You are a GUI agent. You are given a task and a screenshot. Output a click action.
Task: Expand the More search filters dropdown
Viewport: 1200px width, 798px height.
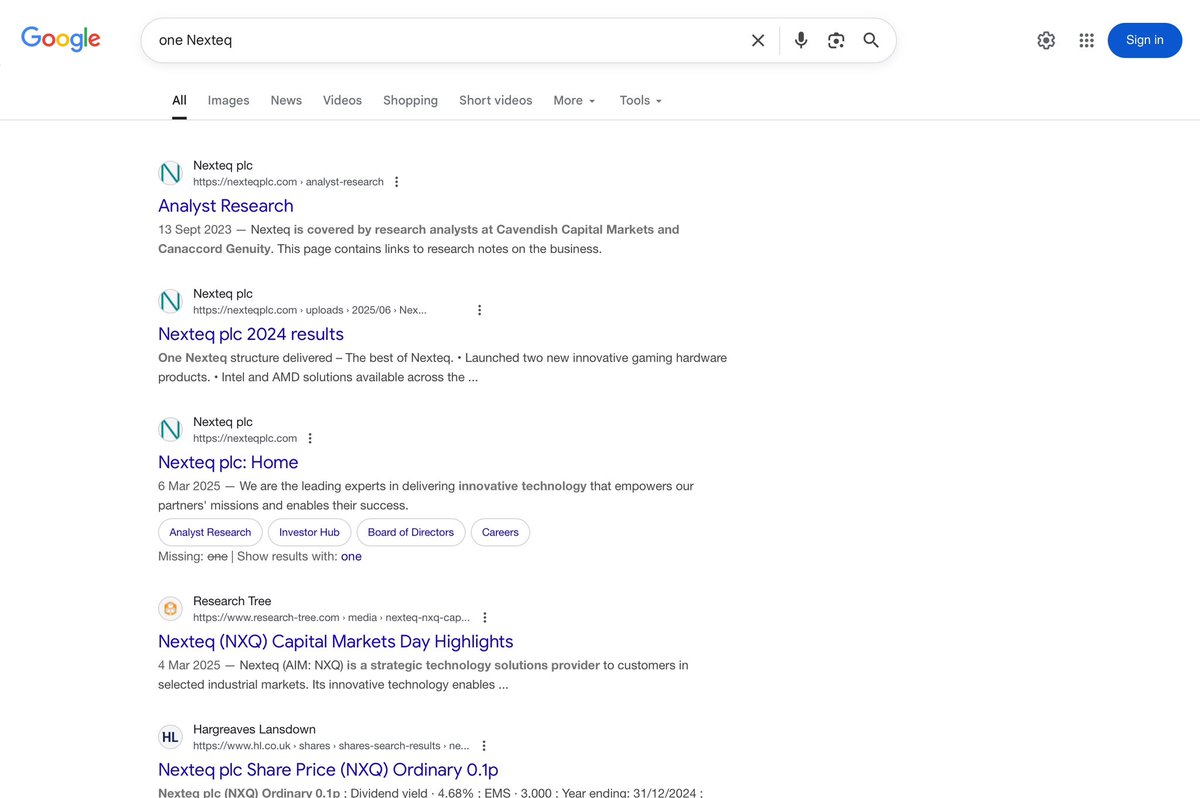click(x=574, y=100)
